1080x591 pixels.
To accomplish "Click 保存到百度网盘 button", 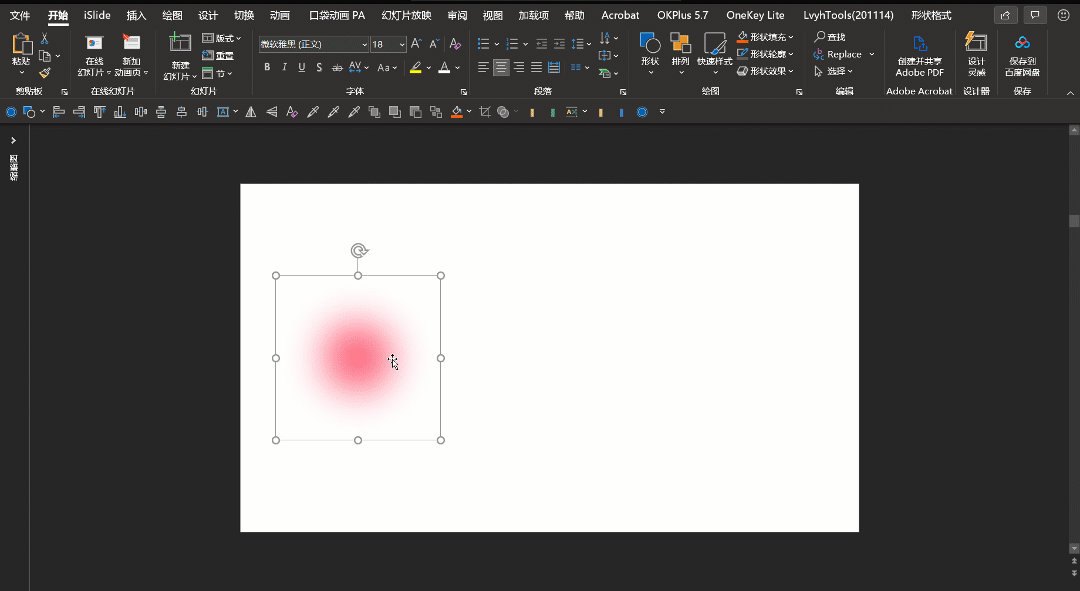I will pyautogui.click(x=1022, y=55).
